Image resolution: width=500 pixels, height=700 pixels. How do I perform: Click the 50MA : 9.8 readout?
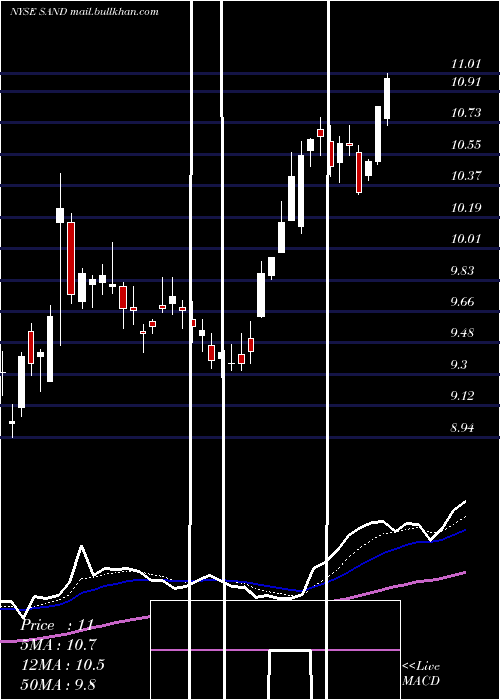pos(58,684)
